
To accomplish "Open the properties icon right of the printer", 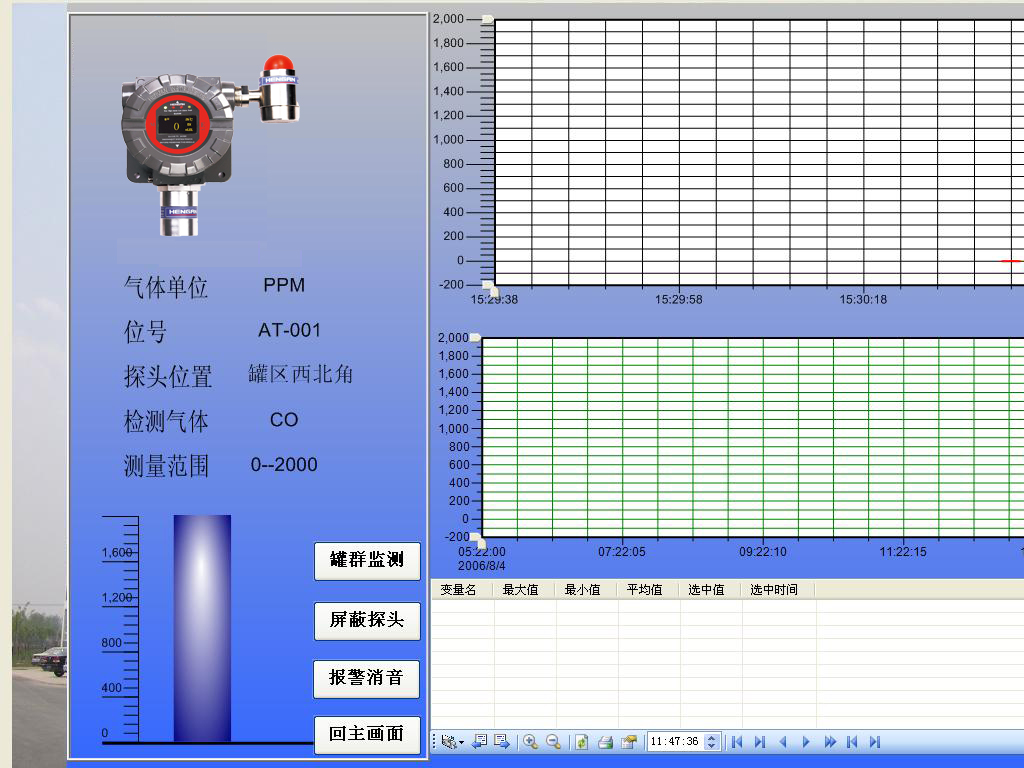I will click(628, 742).
